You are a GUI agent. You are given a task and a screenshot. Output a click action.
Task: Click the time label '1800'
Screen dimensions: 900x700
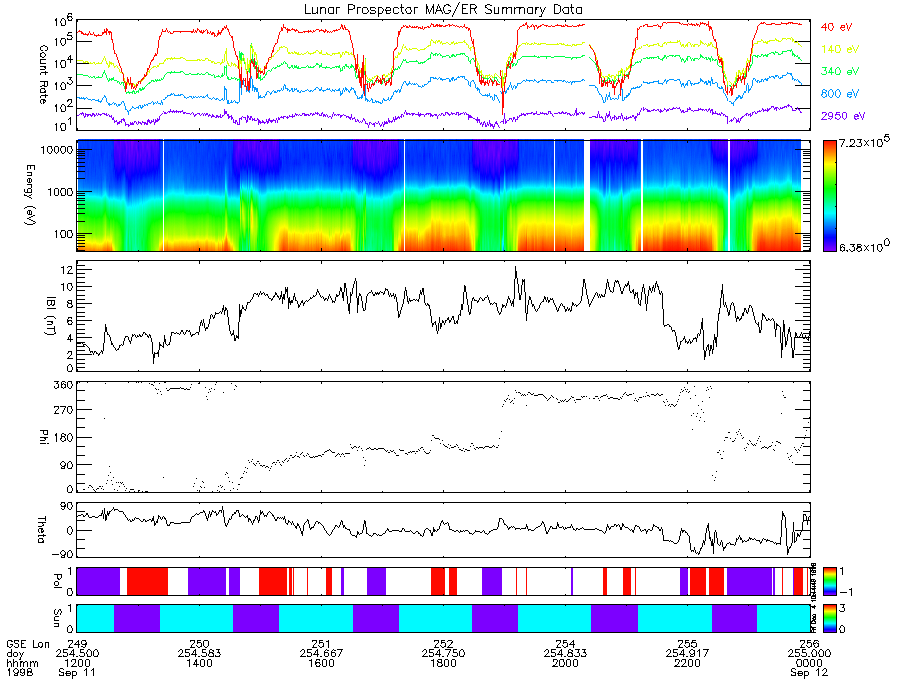(x=444, y=663)
